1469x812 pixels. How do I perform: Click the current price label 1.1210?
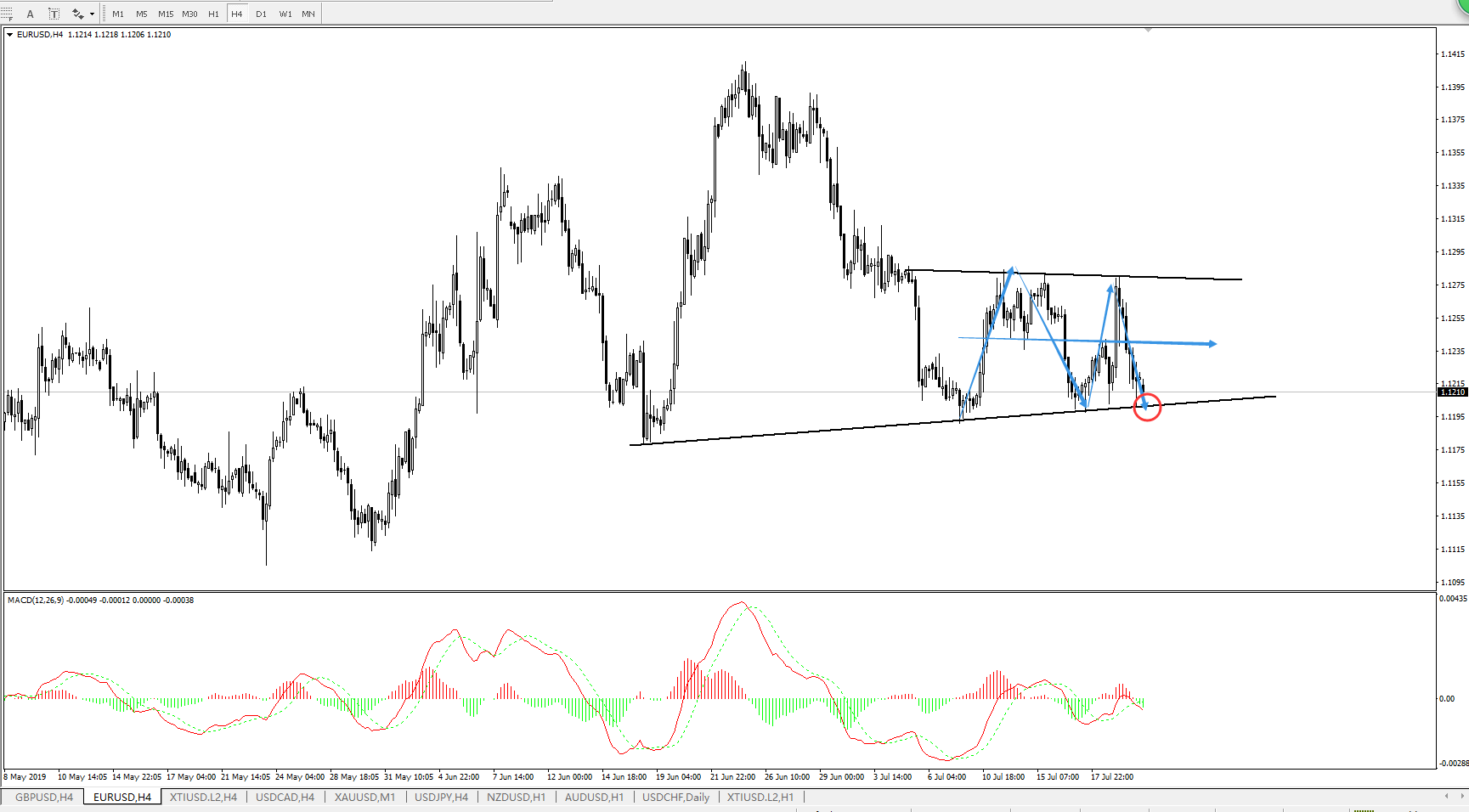point(1452,392)
